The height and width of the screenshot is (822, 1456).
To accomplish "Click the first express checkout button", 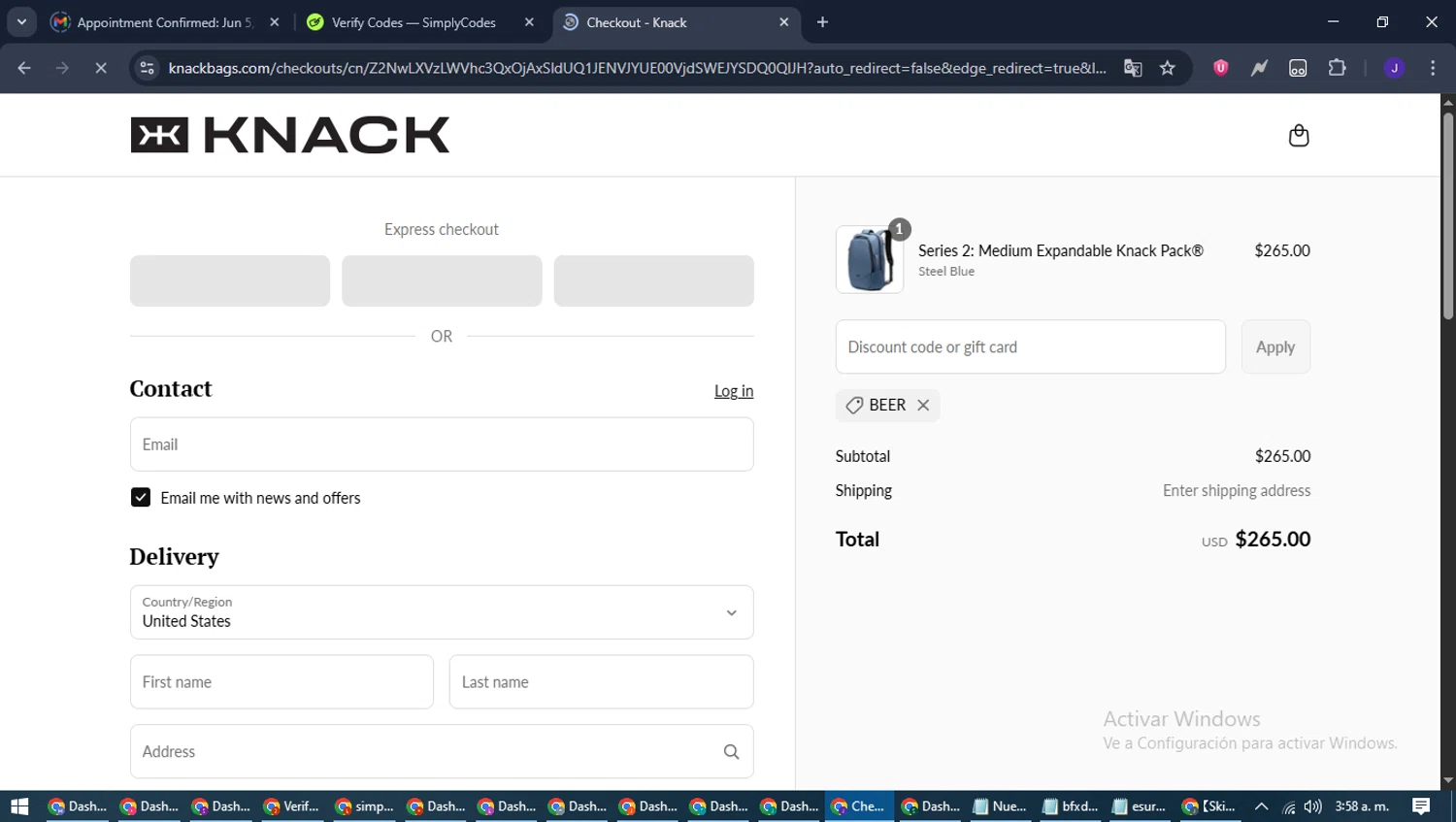I will [230, 280].
